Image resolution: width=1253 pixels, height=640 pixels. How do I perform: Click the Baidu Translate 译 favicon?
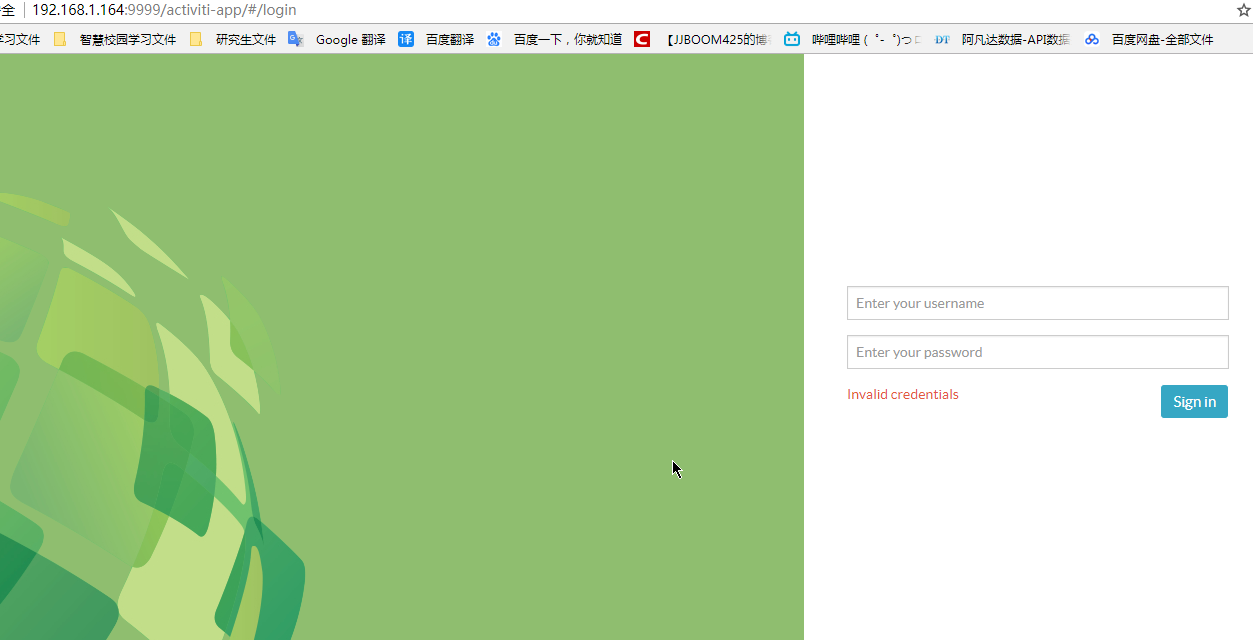[x=406, y=40]
